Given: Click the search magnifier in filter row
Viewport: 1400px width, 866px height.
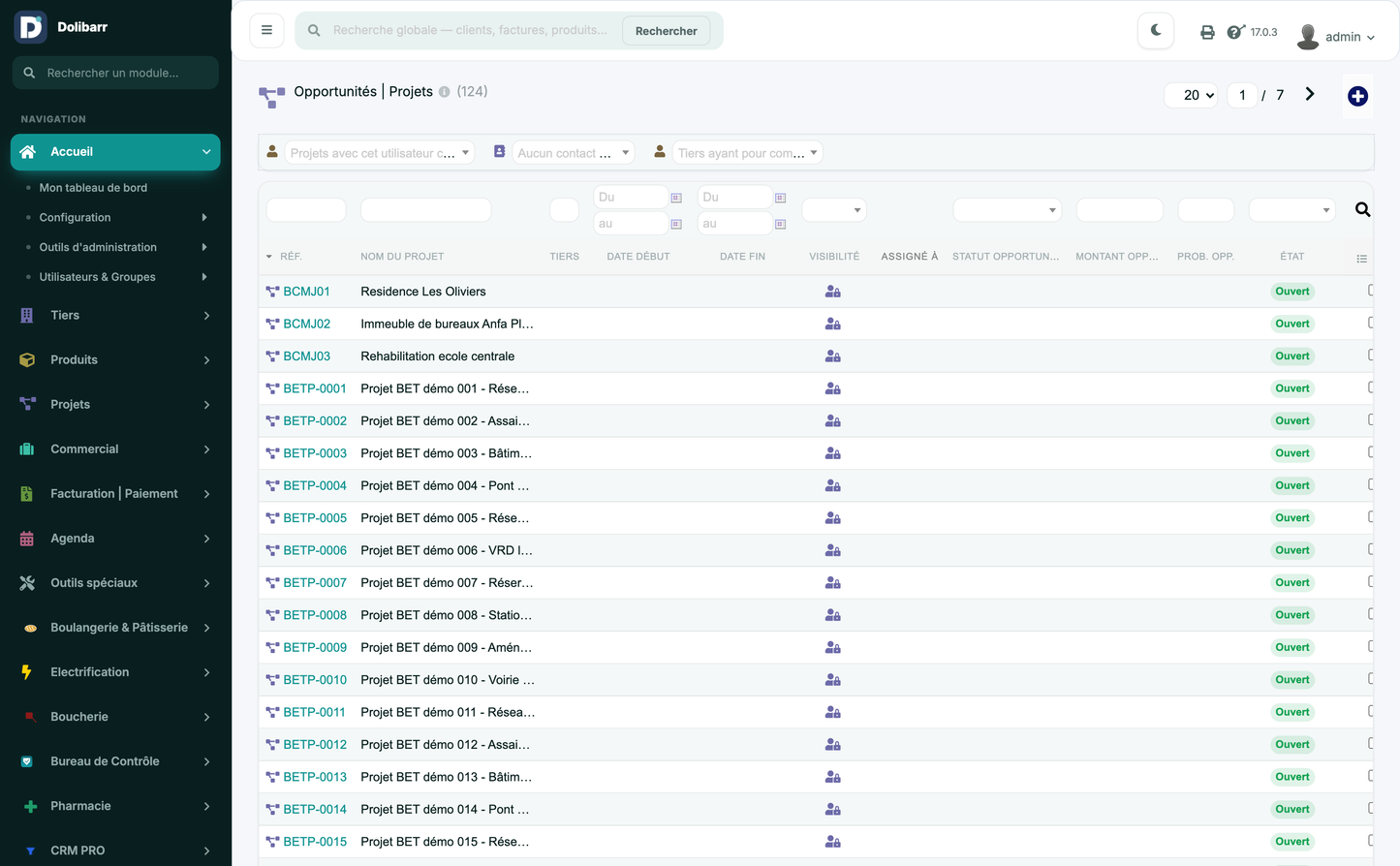Looking at the screenshot, I should pyautogui.click(x=1362, y=209).
